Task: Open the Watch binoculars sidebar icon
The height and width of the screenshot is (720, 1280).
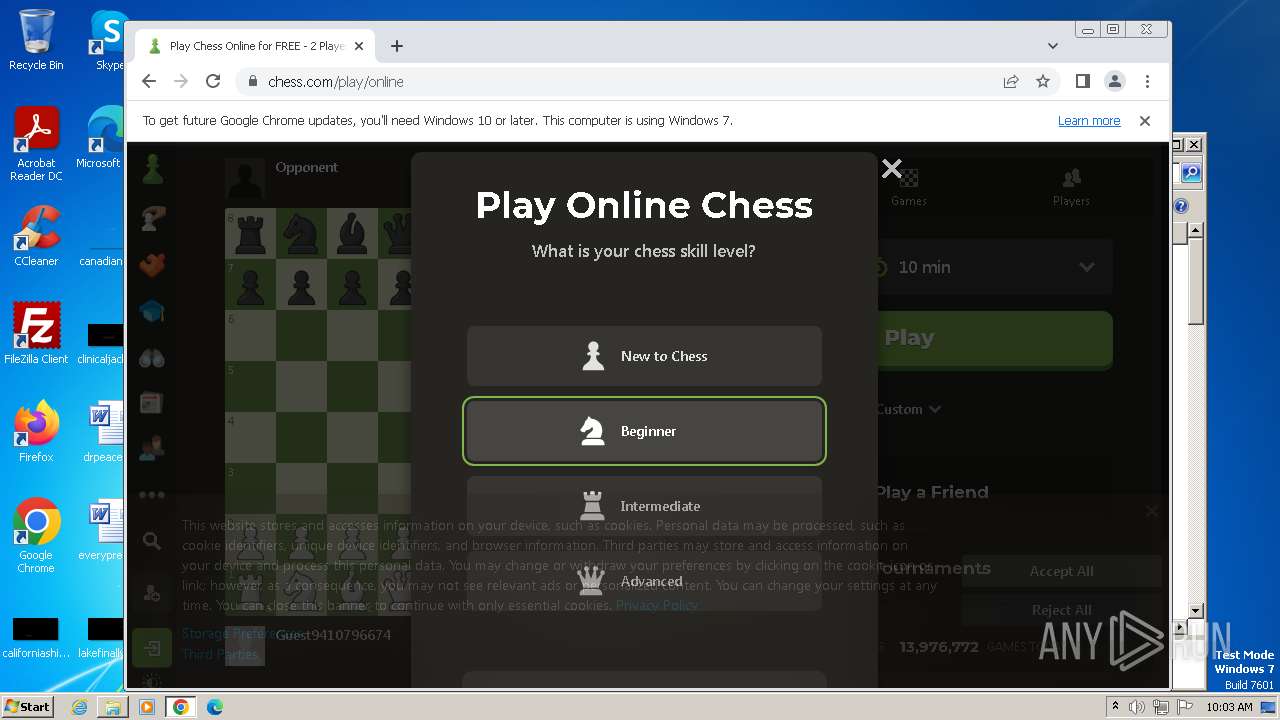Action: pos(152,358)
